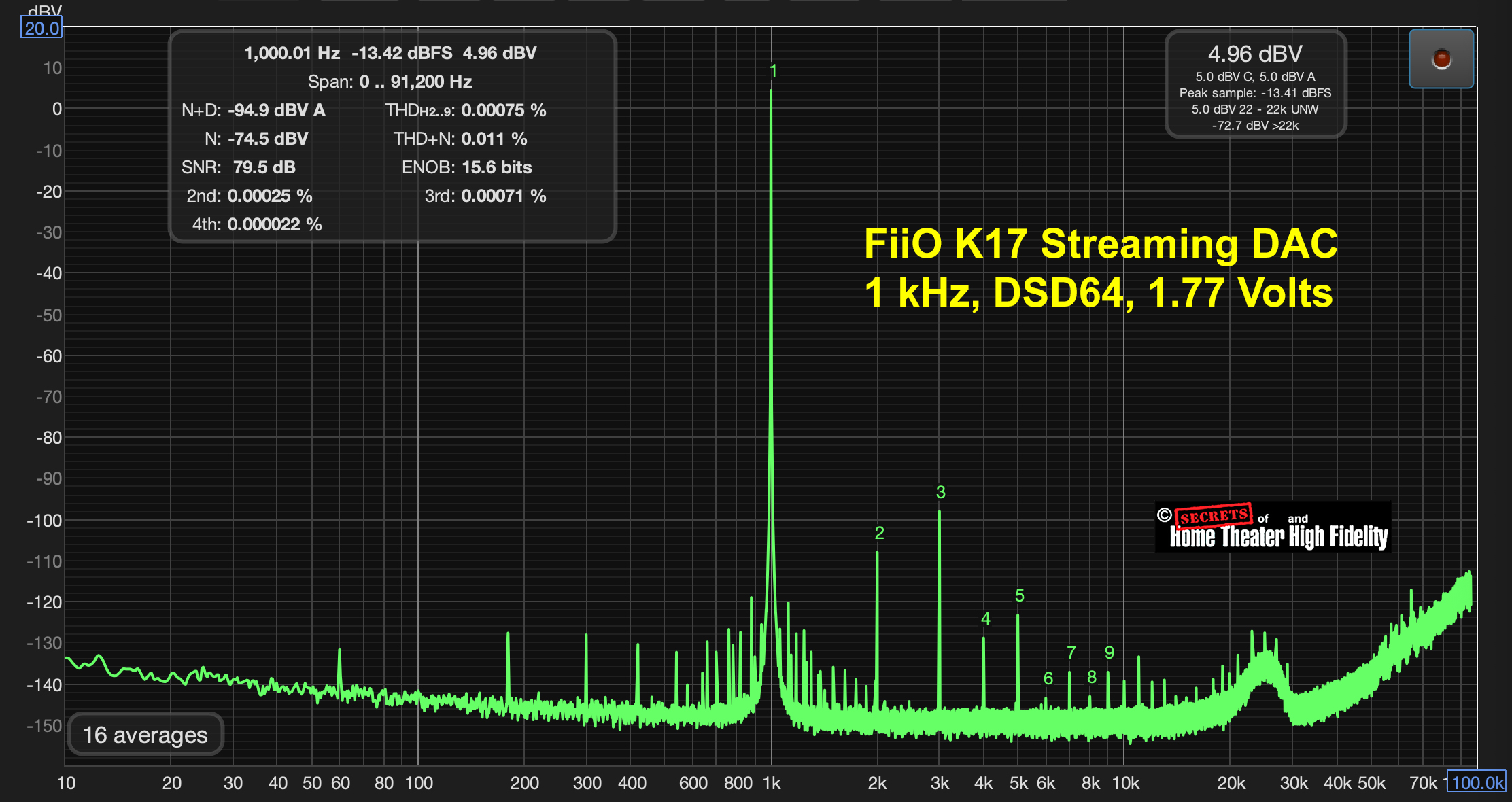
Task: Click the N+D -94.9 dBV A value
Action: tap(276, 110)
